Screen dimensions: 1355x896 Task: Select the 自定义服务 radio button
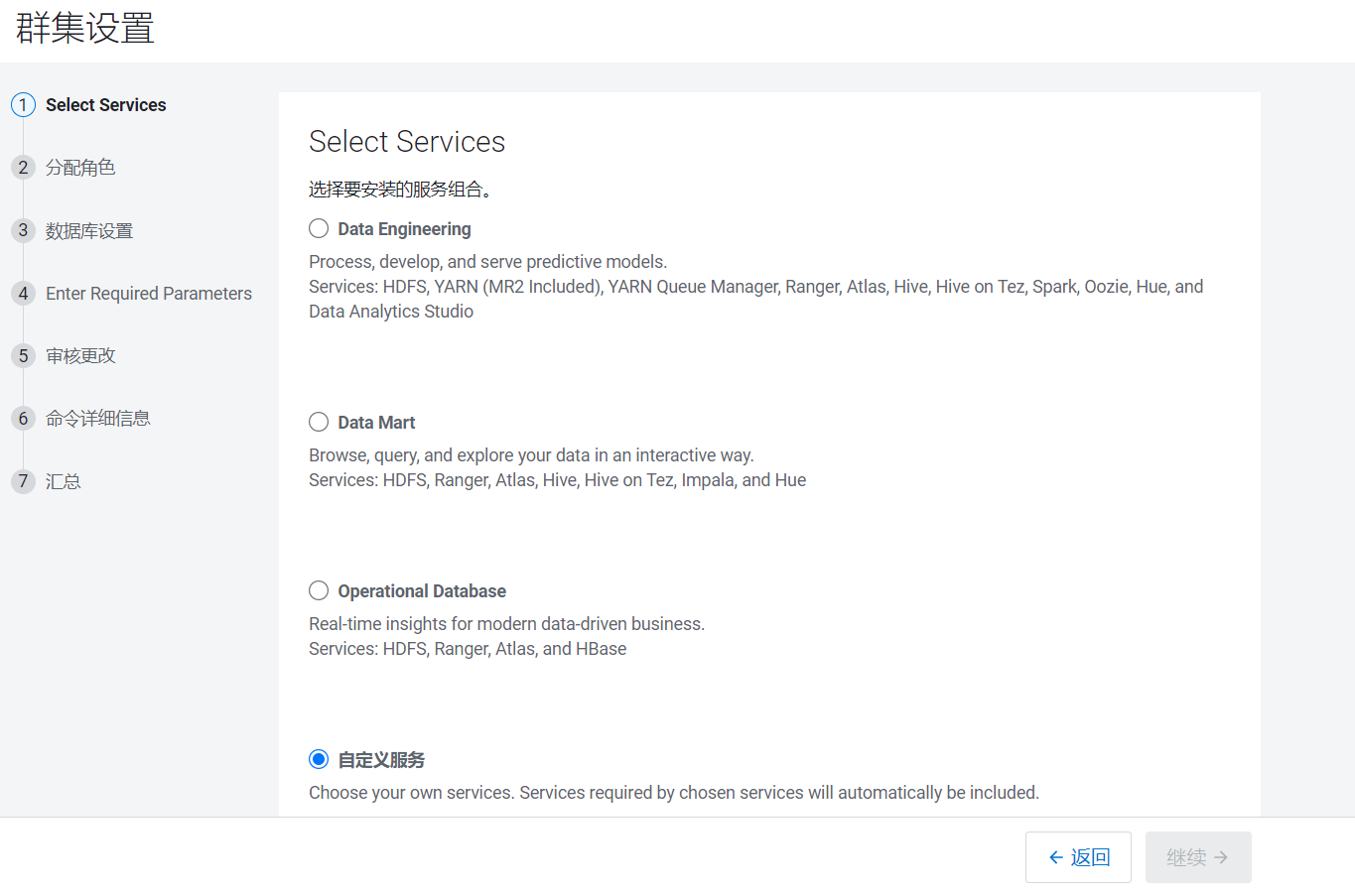coord(319,760)
